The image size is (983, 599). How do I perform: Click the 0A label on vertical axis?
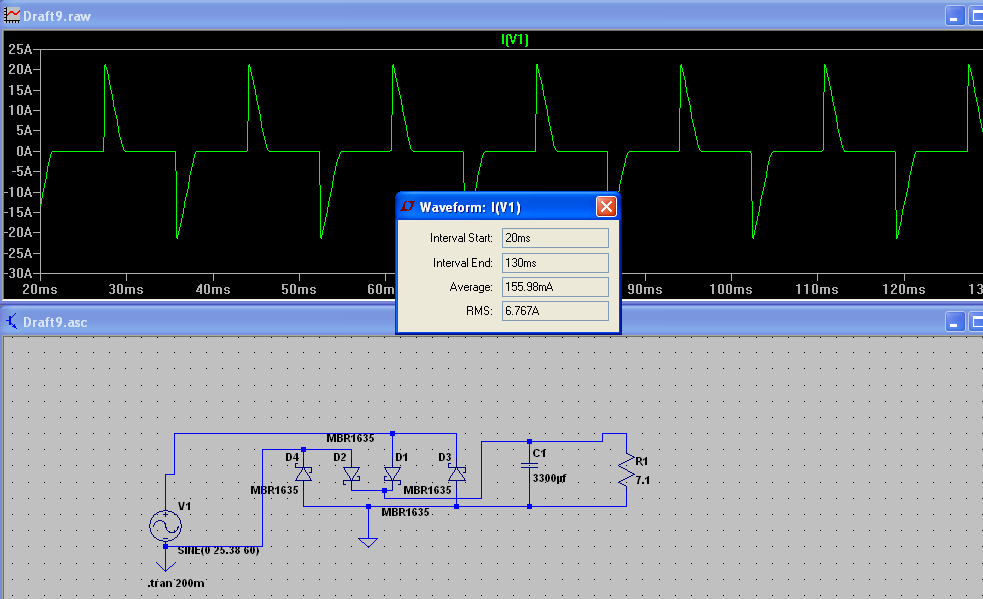24,151
